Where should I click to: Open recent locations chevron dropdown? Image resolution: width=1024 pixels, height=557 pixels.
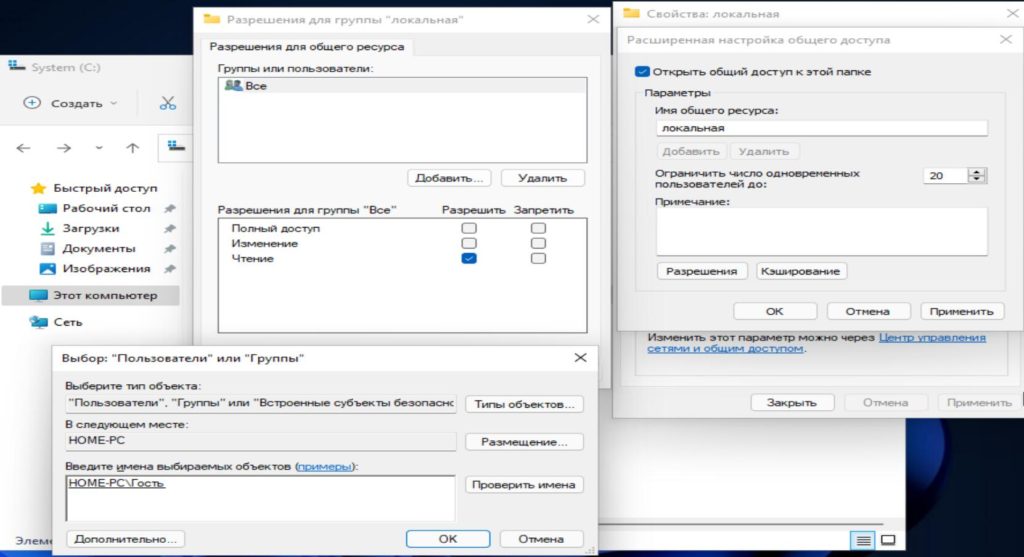[x=98, y=148]
